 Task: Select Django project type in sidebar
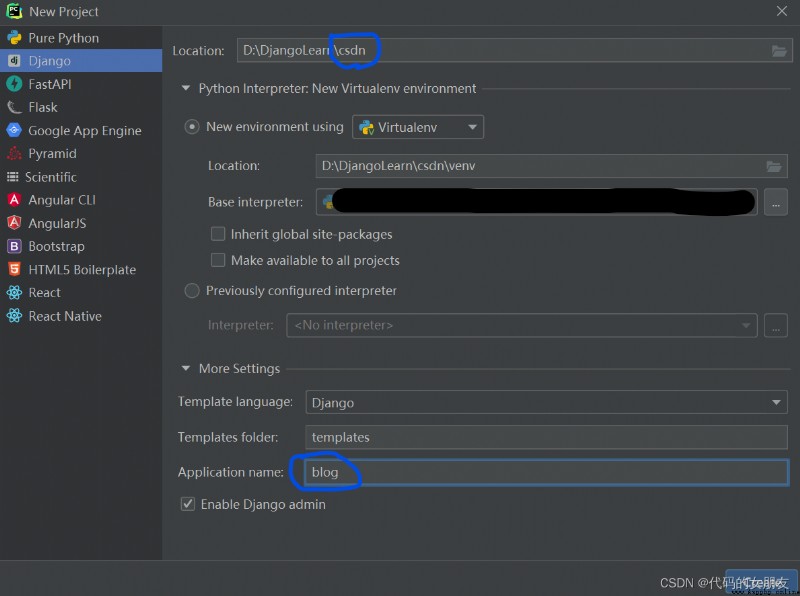coord(81,61)
